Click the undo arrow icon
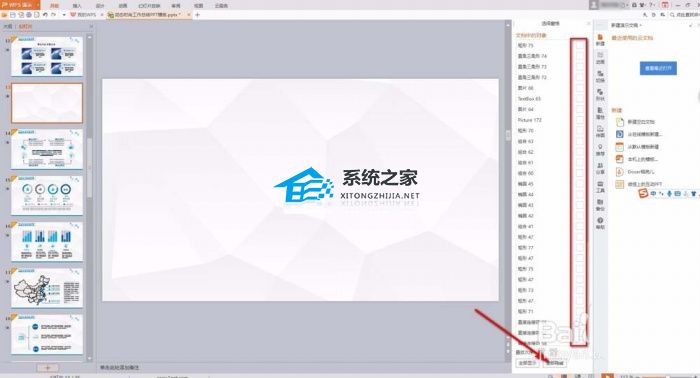 [x=45, y=15]
